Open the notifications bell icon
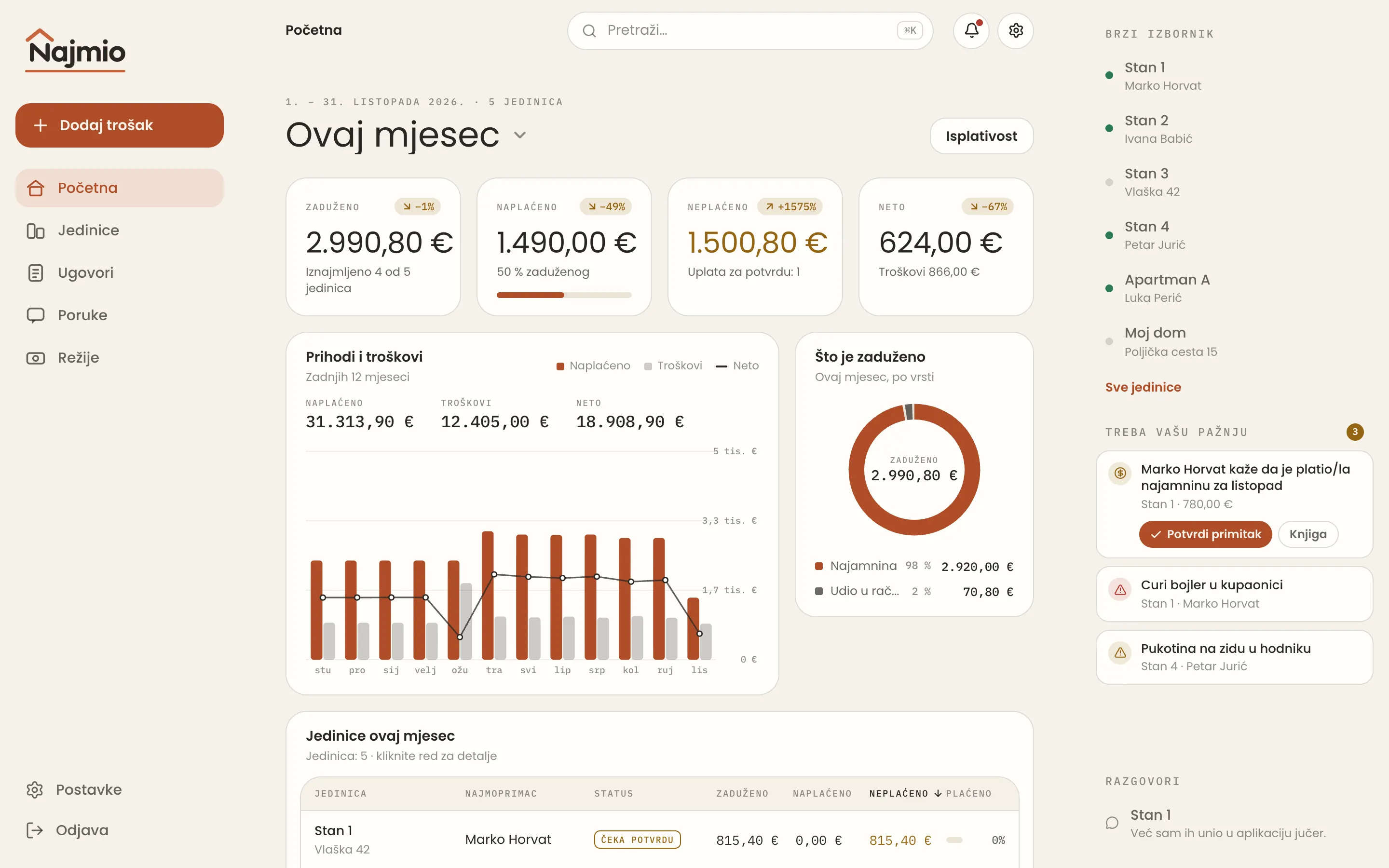The height and width of the screenshot is (868, 1389). 971,30
